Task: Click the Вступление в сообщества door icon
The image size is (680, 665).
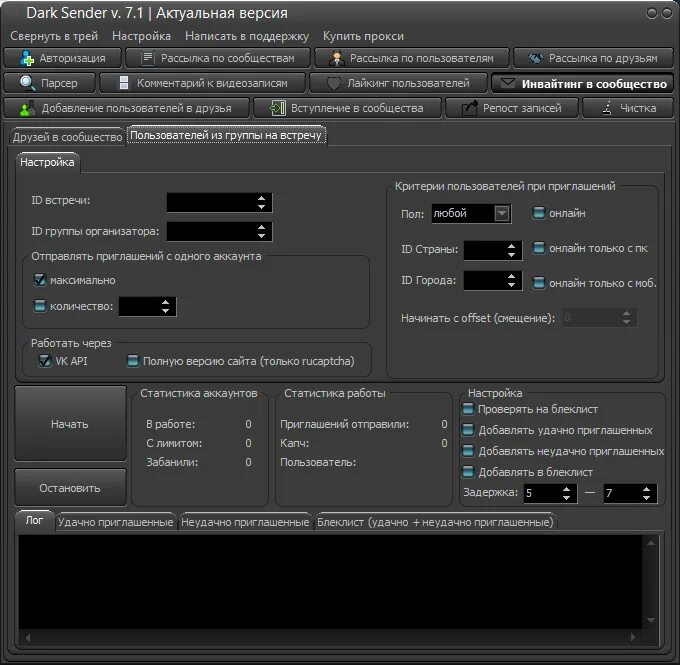Action: tap(278, 108)
